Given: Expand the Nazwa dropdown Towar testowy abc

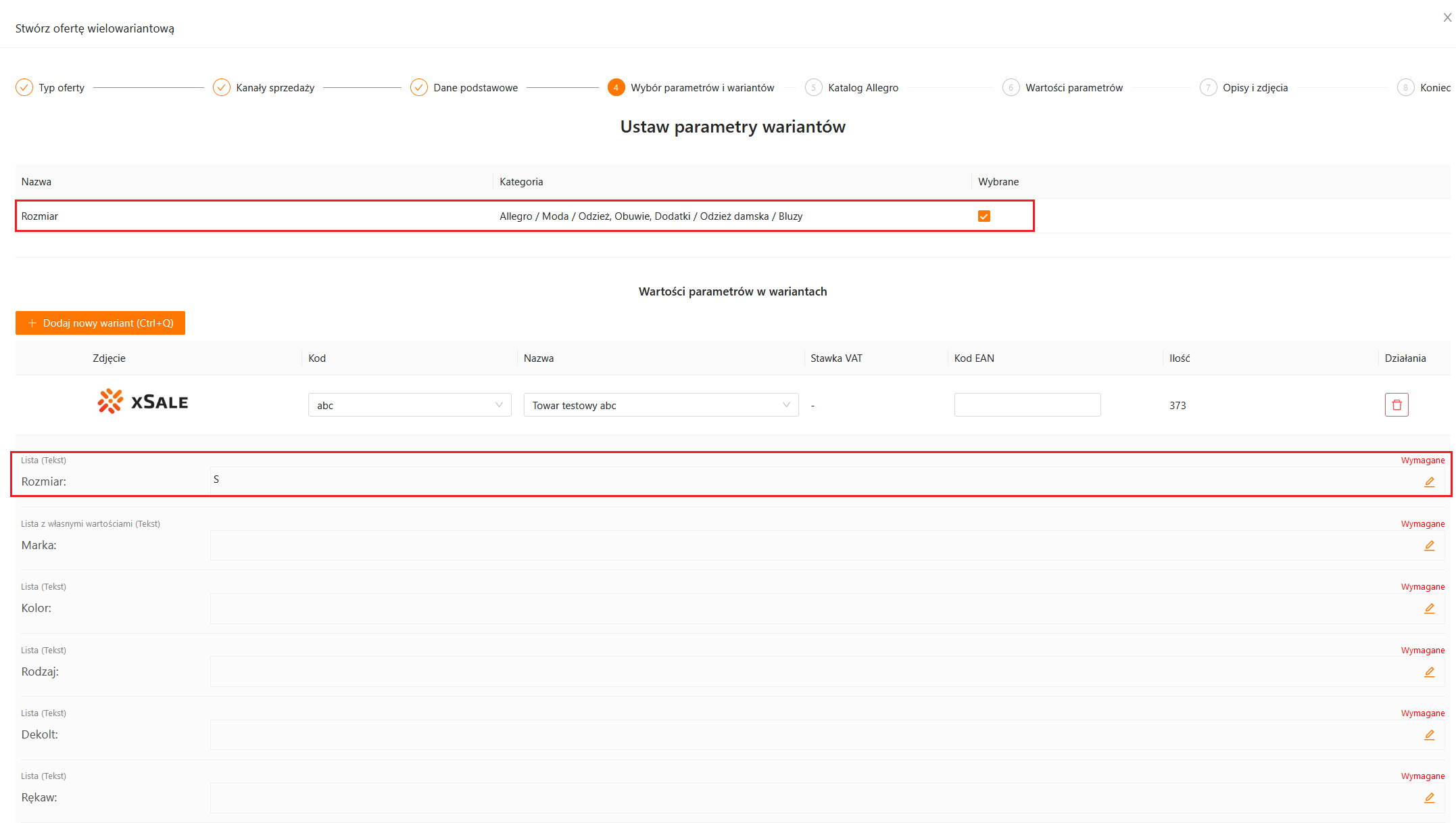Looking at the screenshot, I should click(660, 405).
